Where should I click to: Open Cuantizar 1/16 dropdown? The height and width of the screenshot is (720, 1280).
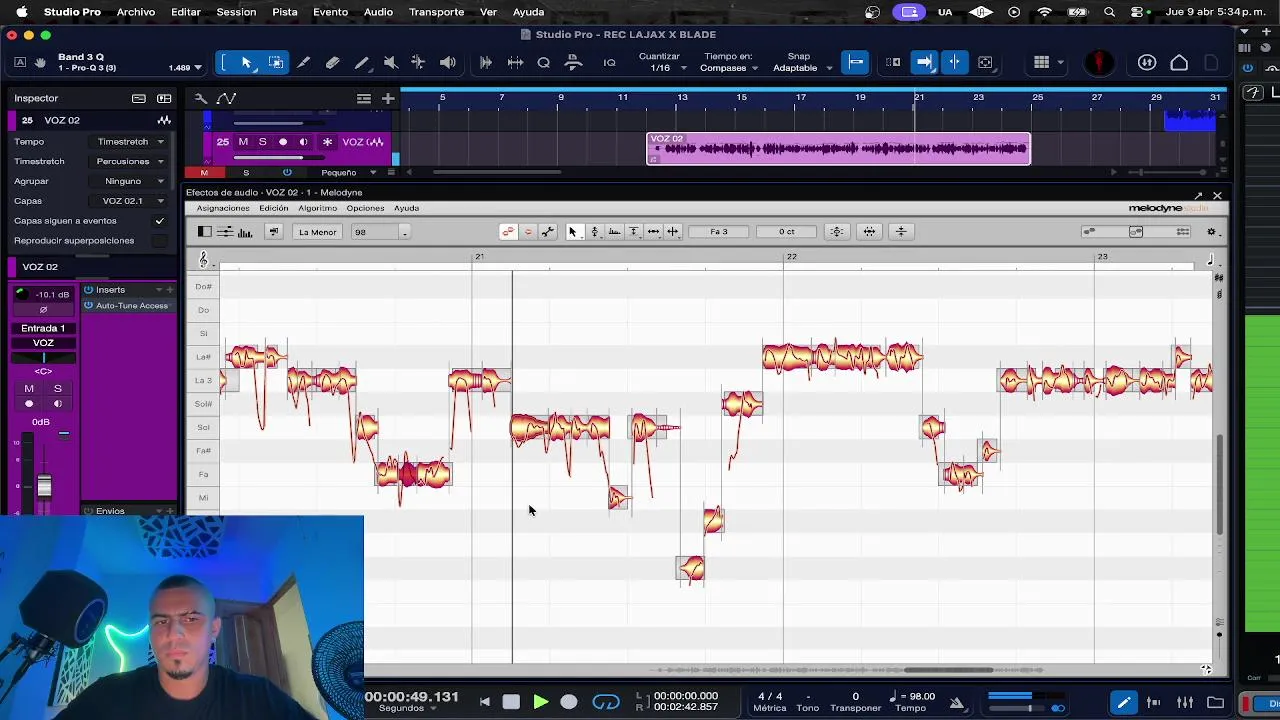pos(663,68)
